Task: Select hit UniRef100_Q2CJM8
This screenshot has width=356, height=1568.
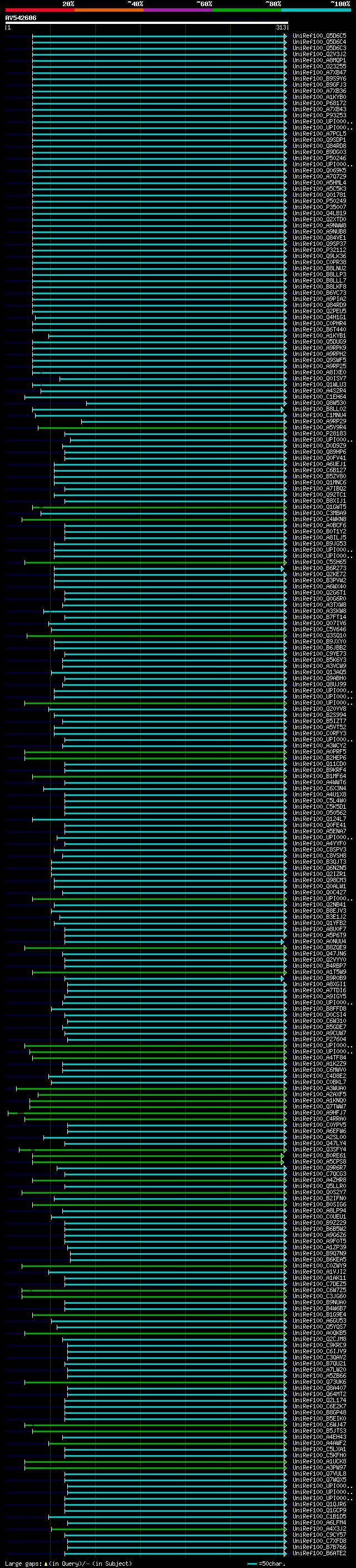Action: tap(319, 1339)
